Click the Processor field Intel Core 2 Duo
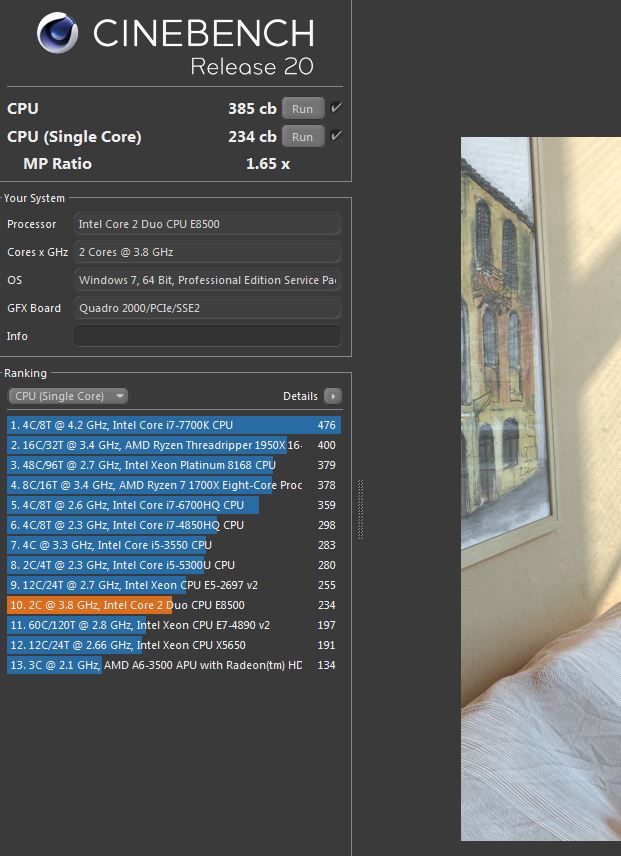Image resolution: width=621 pixels, height=856 pixels. point(207,224)
